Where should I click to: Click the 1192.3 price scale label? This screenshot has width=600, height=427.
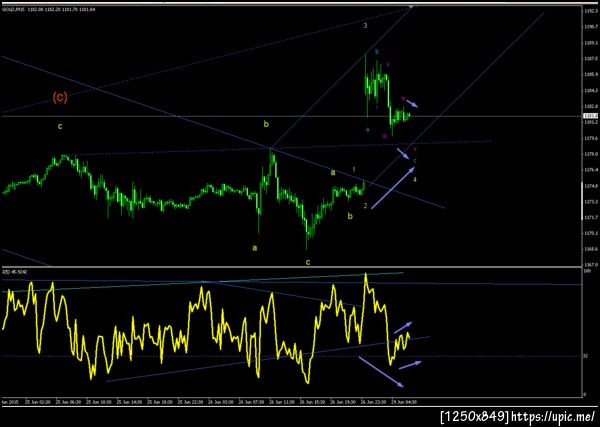coord(589,11)
